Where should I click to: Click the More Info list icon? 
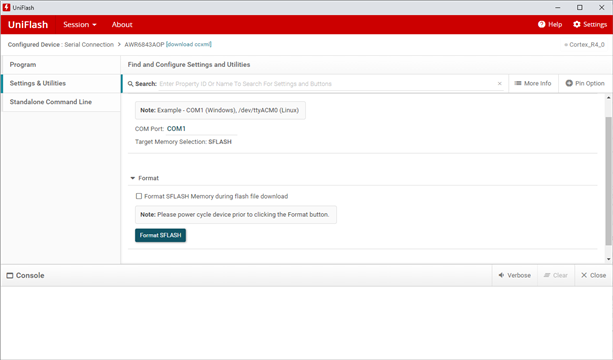point(518,83)
